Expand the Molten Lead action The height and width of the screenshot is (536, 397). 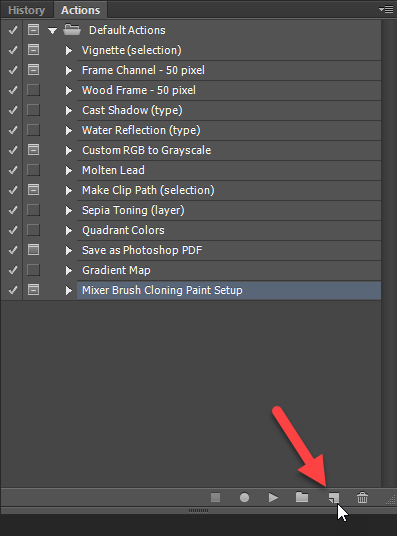point(69,171)
